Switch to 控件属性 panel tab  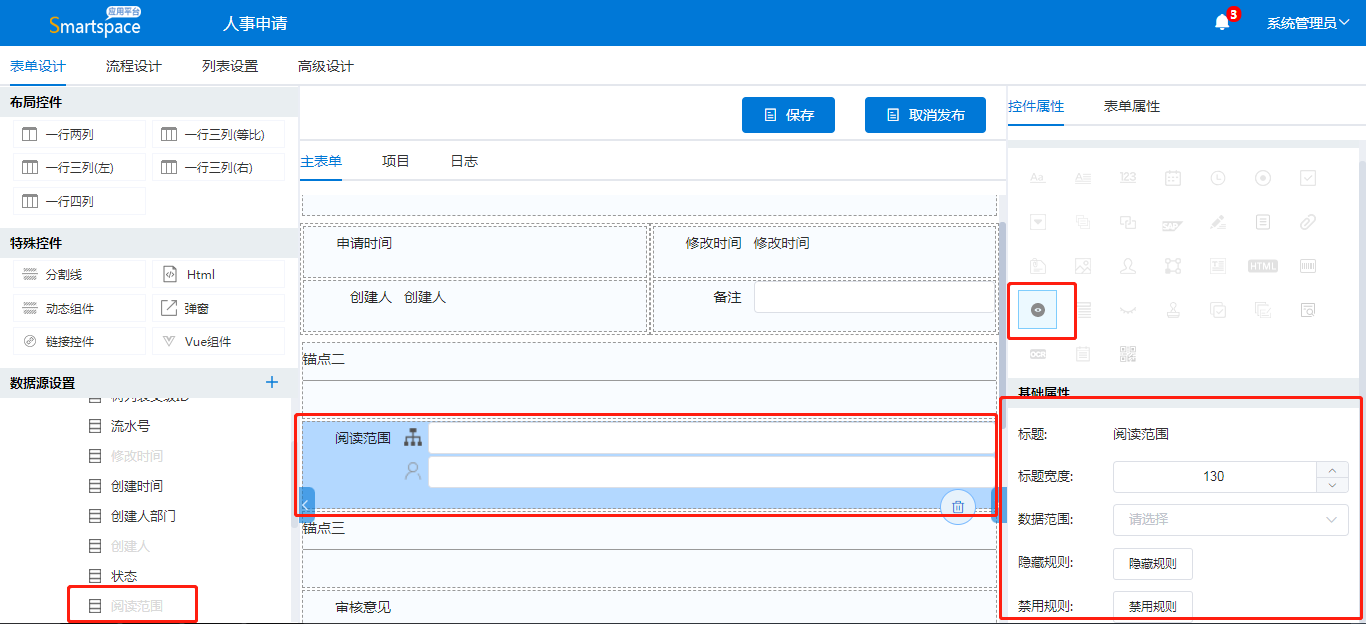[x=1036, y=106]
